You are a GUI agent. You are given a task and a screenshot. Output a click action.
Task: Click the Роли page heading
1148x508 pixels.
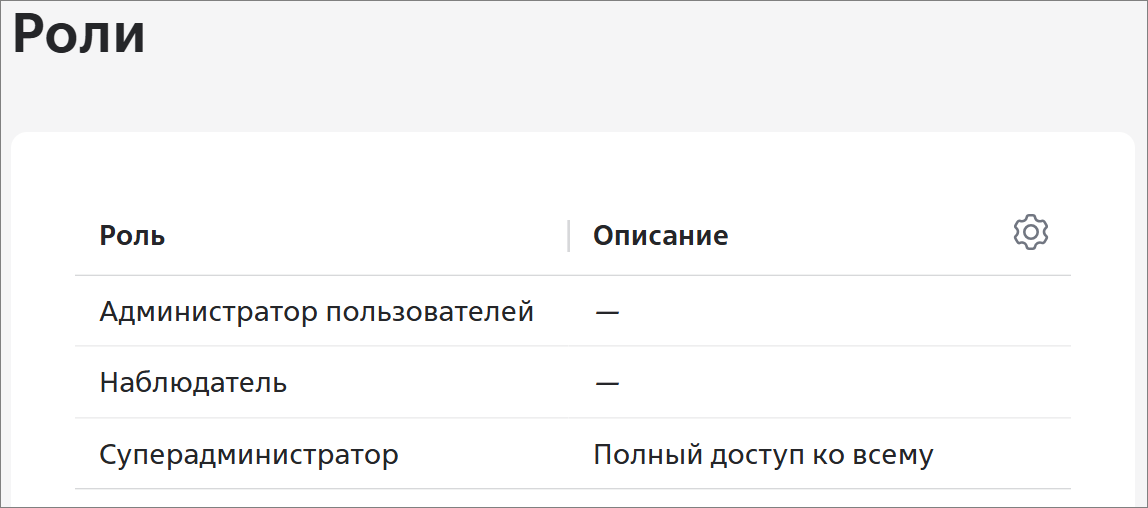pos(79,34)
